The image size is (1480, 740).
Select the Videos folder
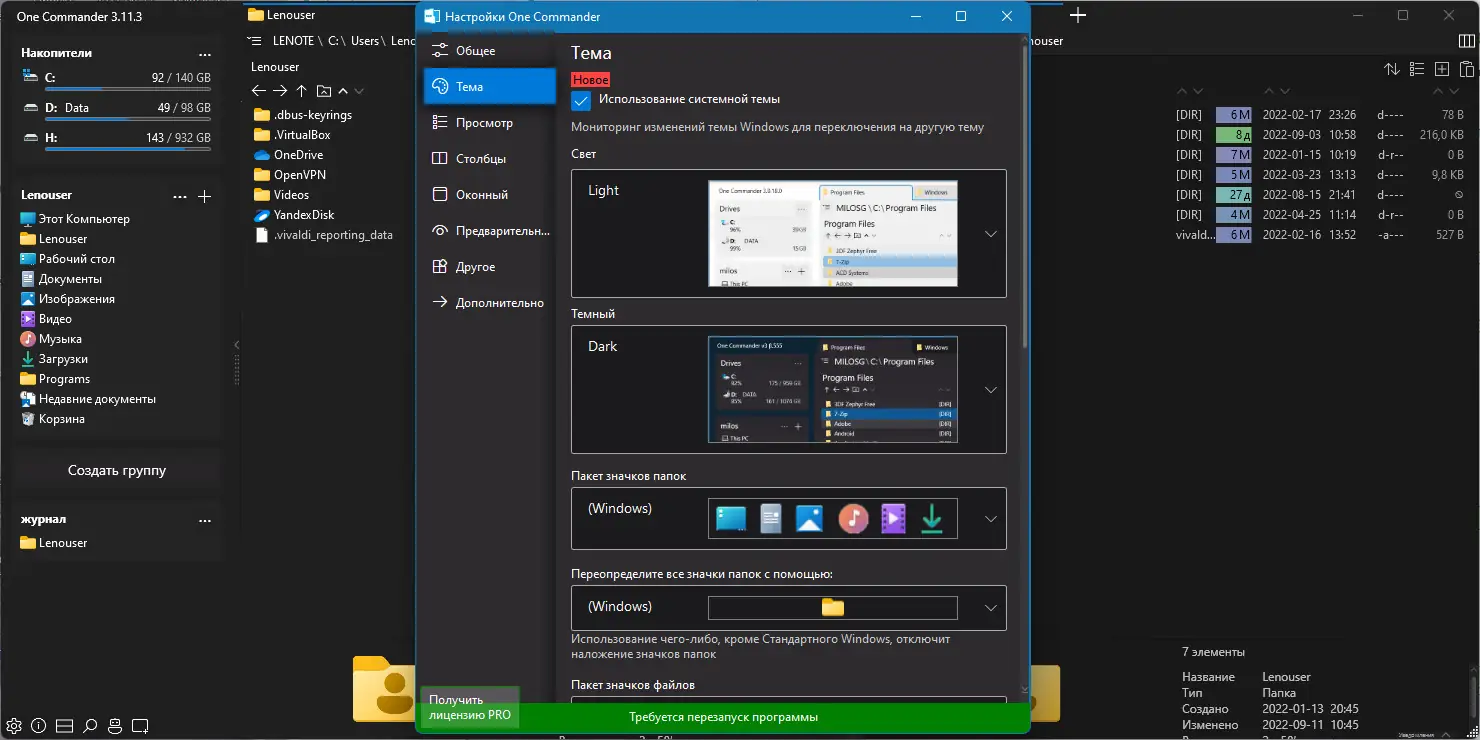281,195
